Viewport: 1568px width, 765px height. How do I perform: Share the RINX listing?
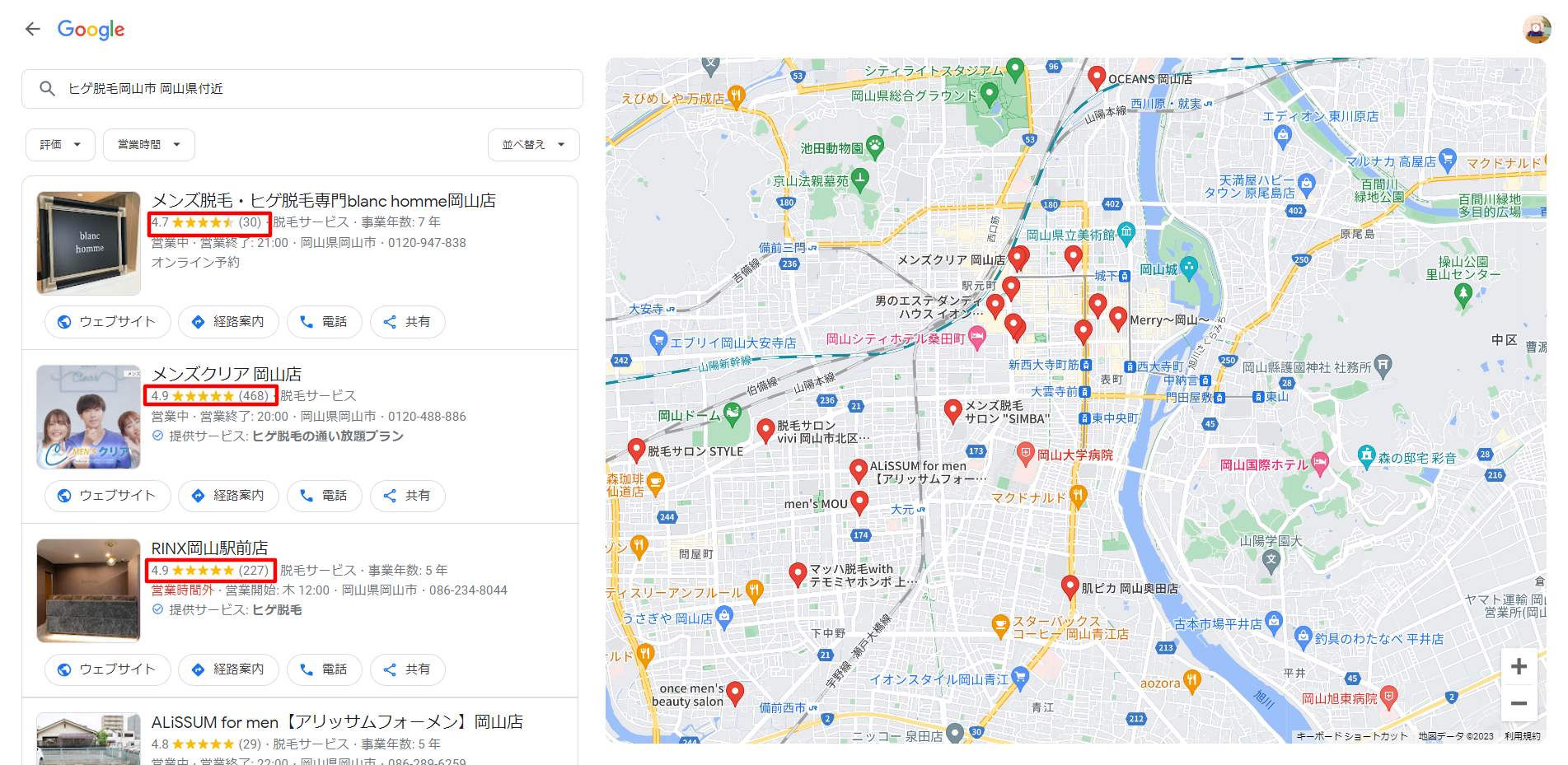tap(408, 669)
